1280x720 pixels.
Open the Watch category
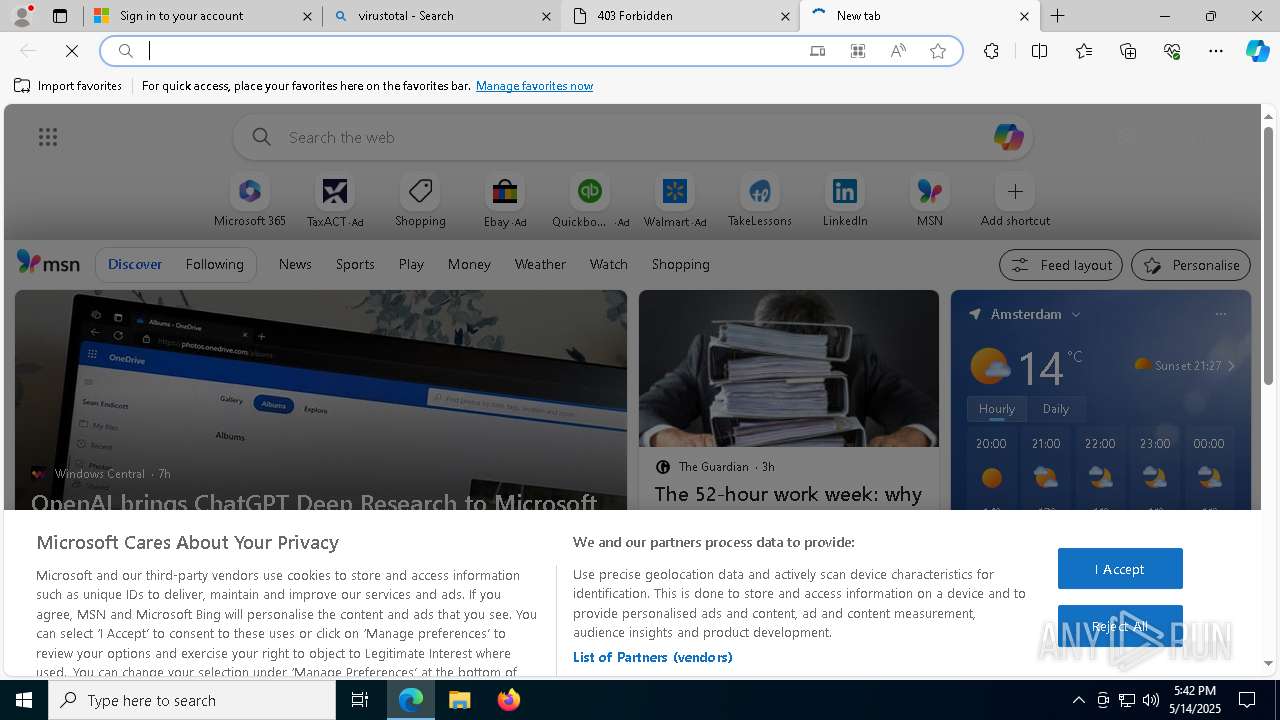click(x=608, y=264)
